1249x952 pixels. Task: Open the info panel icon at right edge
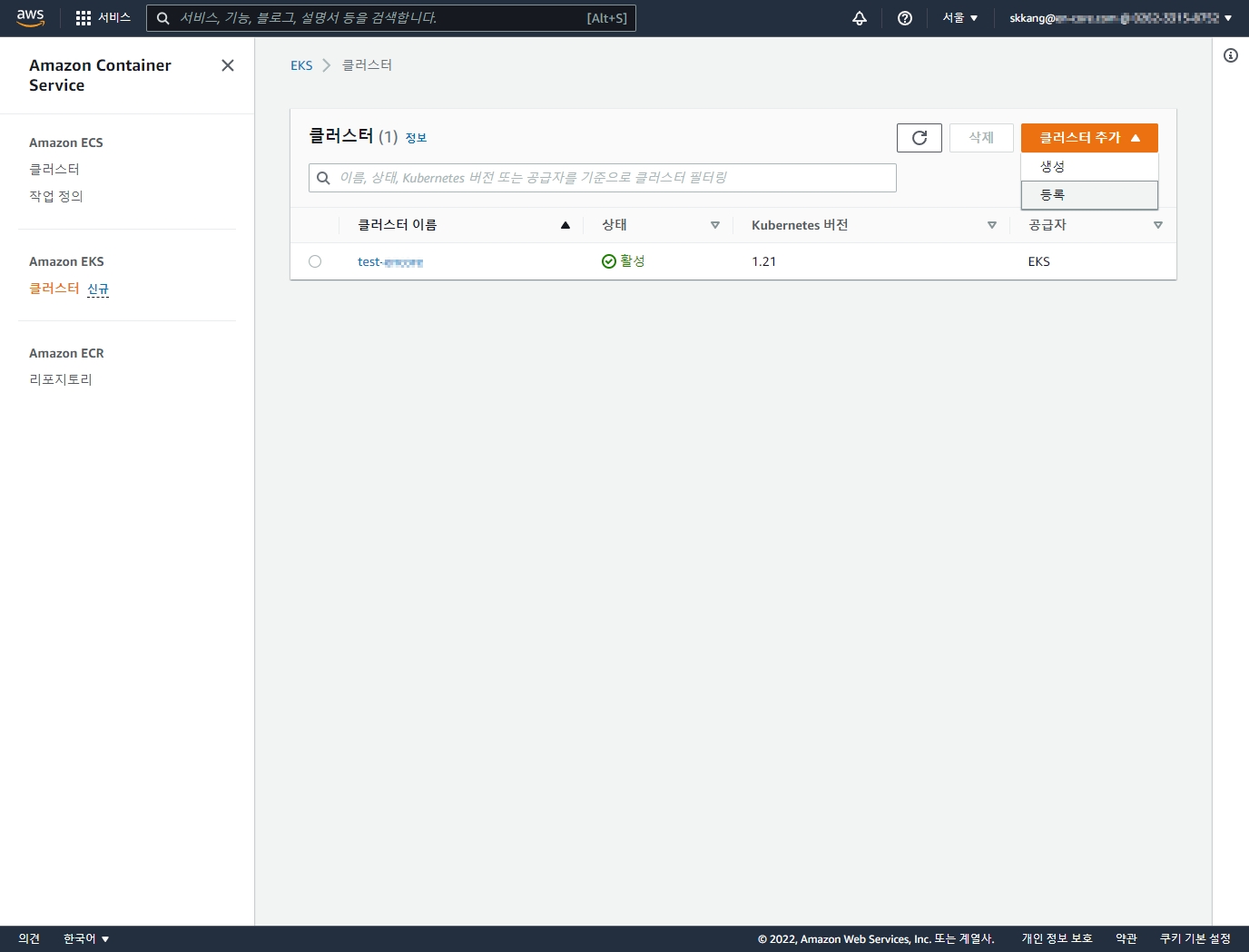pyautogui.click(x=1231, y=55)
